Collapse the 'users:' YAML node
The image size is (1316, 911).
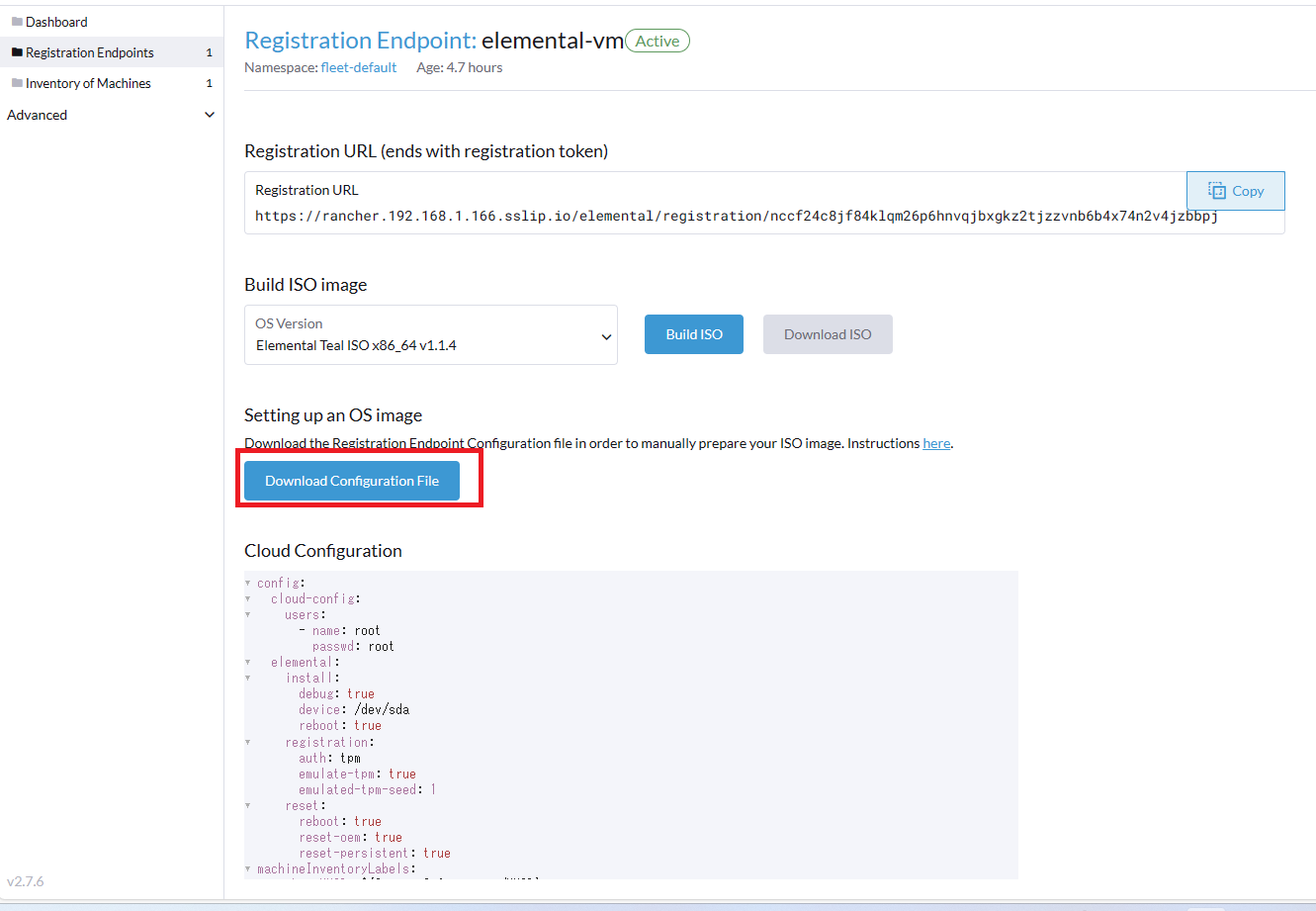(248, 614)
